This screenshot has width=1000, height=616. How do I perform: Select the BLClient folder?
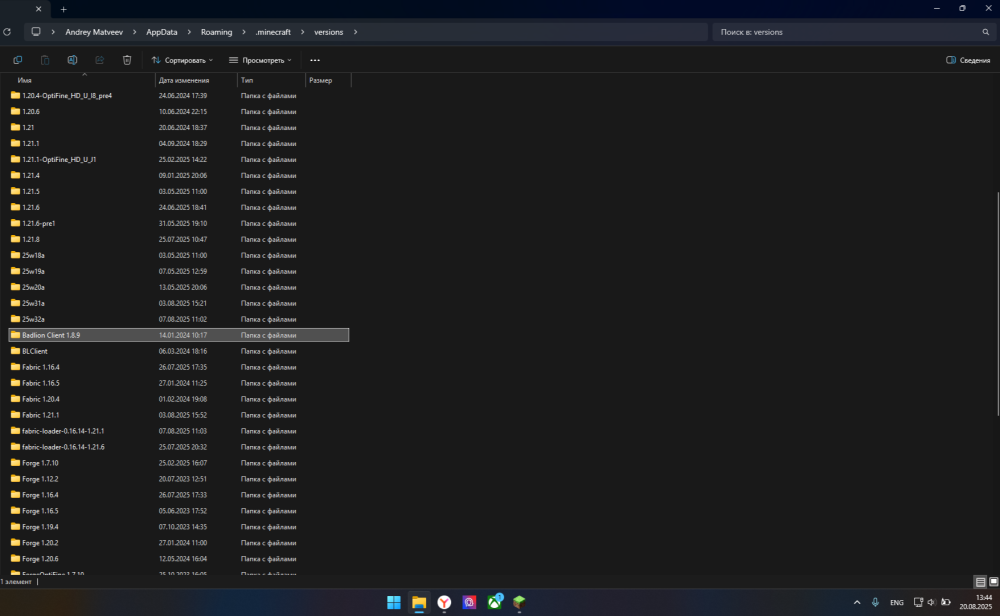[179, 351]
